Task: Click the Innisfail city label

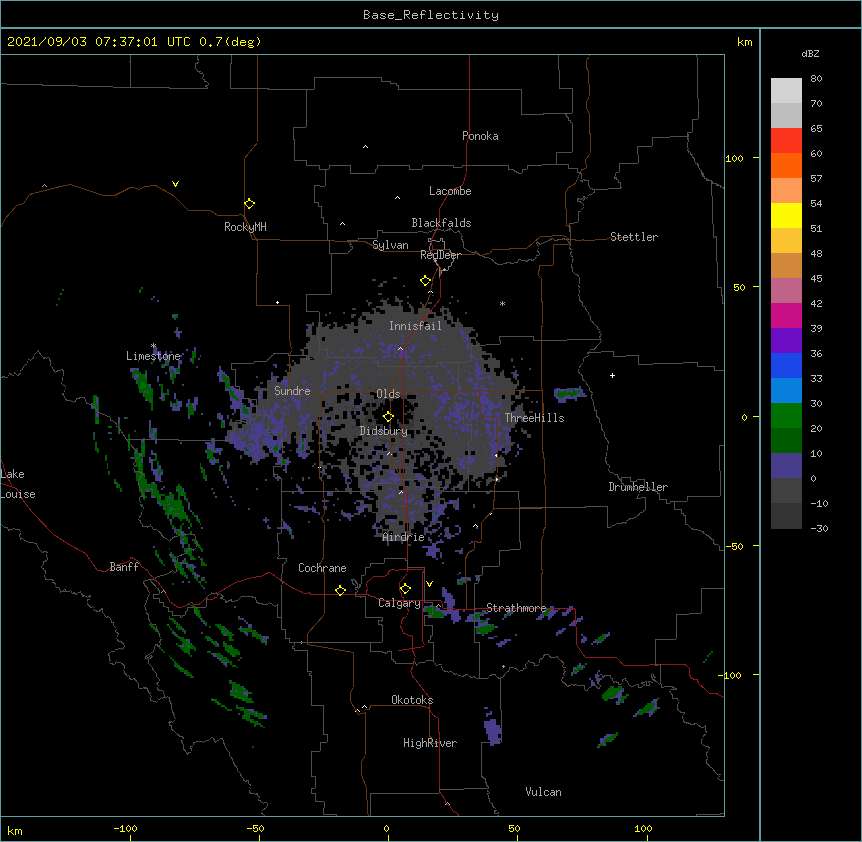Action: coord(415,326)
